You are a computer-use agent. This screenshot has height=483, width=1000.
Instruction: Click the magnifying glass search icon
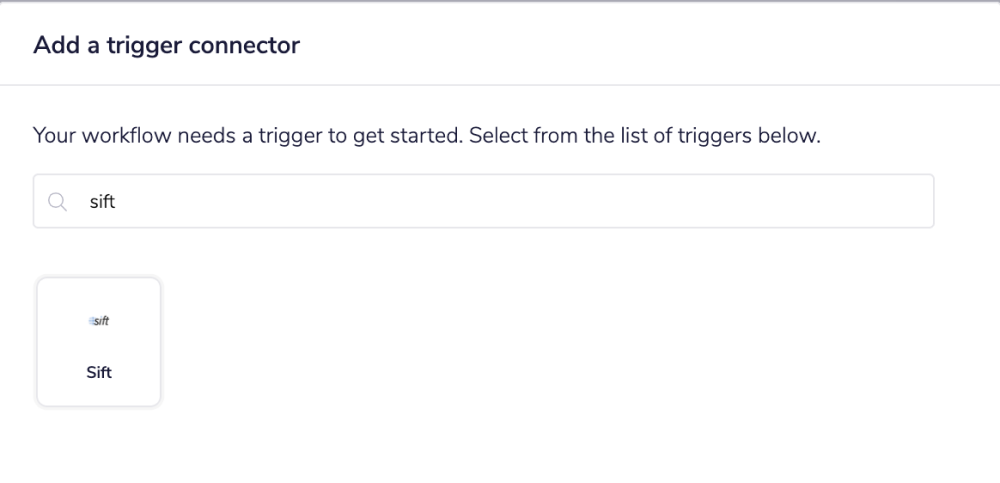point(58,202)
